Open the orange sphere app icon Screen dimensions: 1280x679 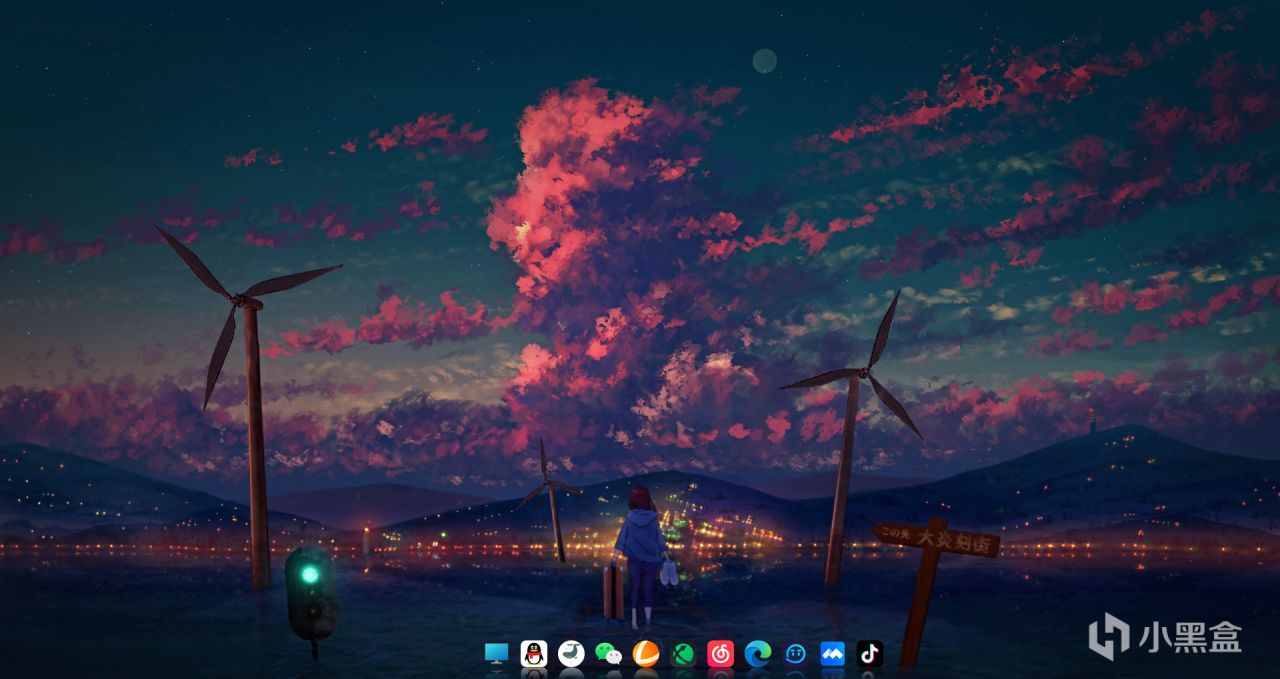[x=646, y=653]
